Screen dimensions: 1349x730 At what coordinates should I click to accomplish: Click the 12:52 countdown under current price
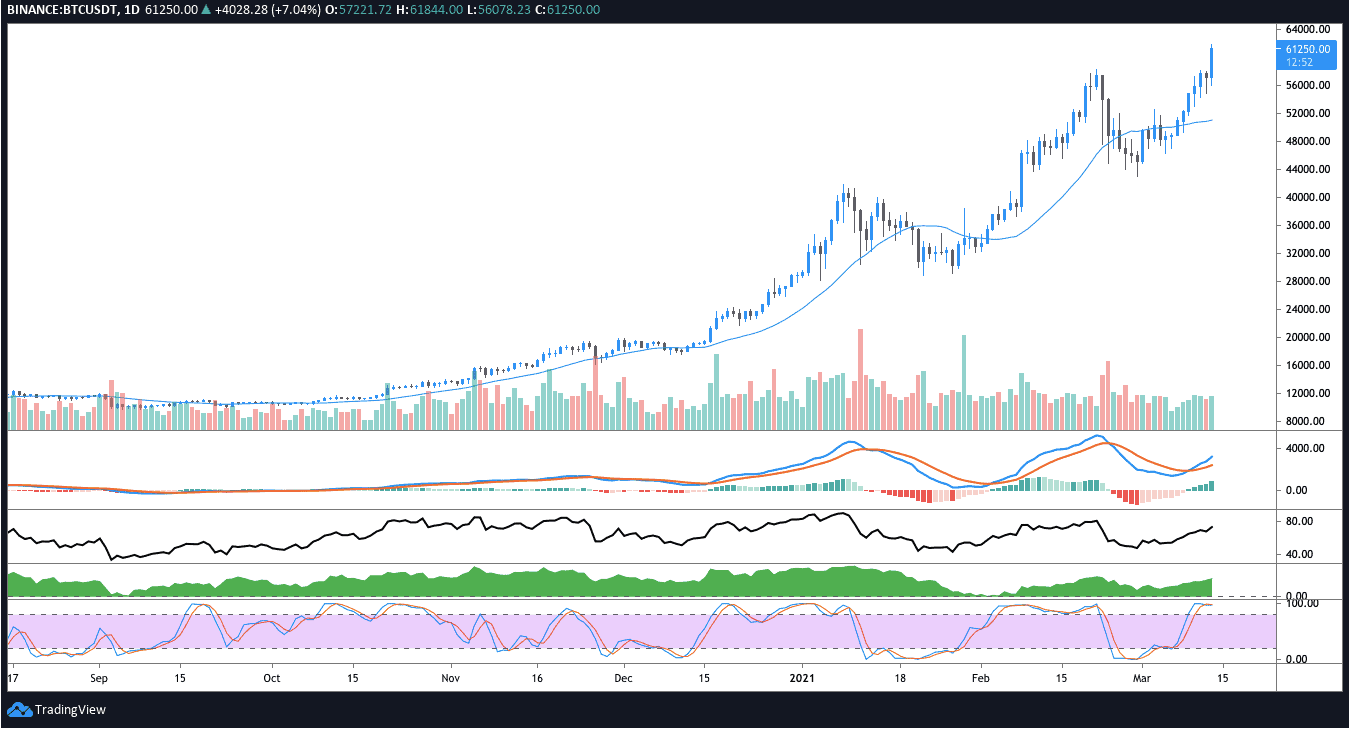click(1300, 62)
